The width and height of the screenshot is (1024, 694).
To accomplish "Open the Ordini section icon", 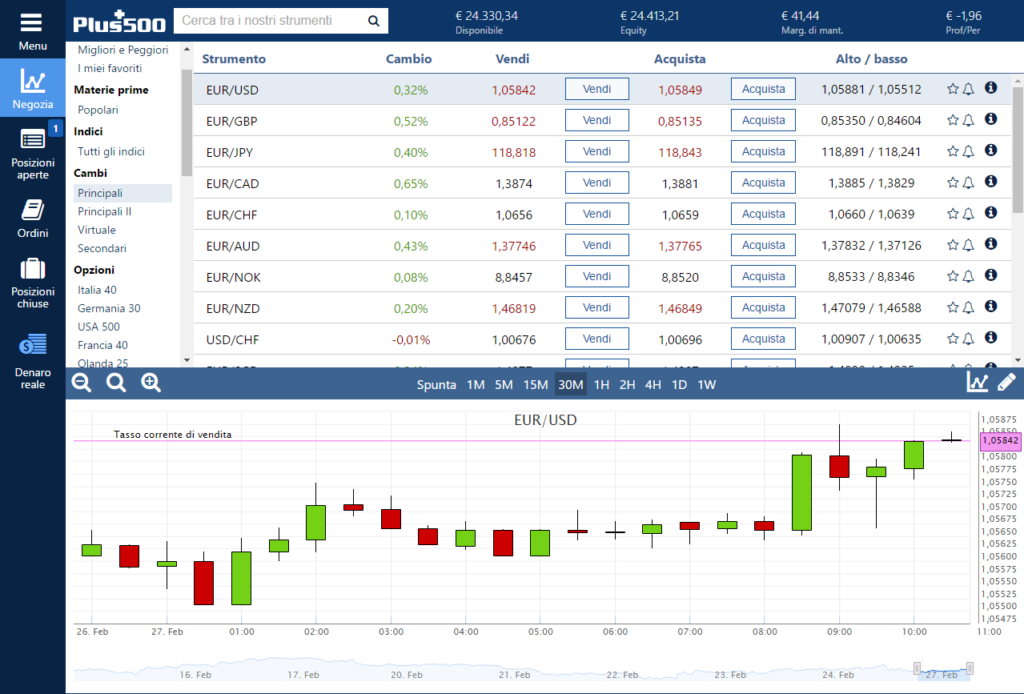I will (33, 210).
